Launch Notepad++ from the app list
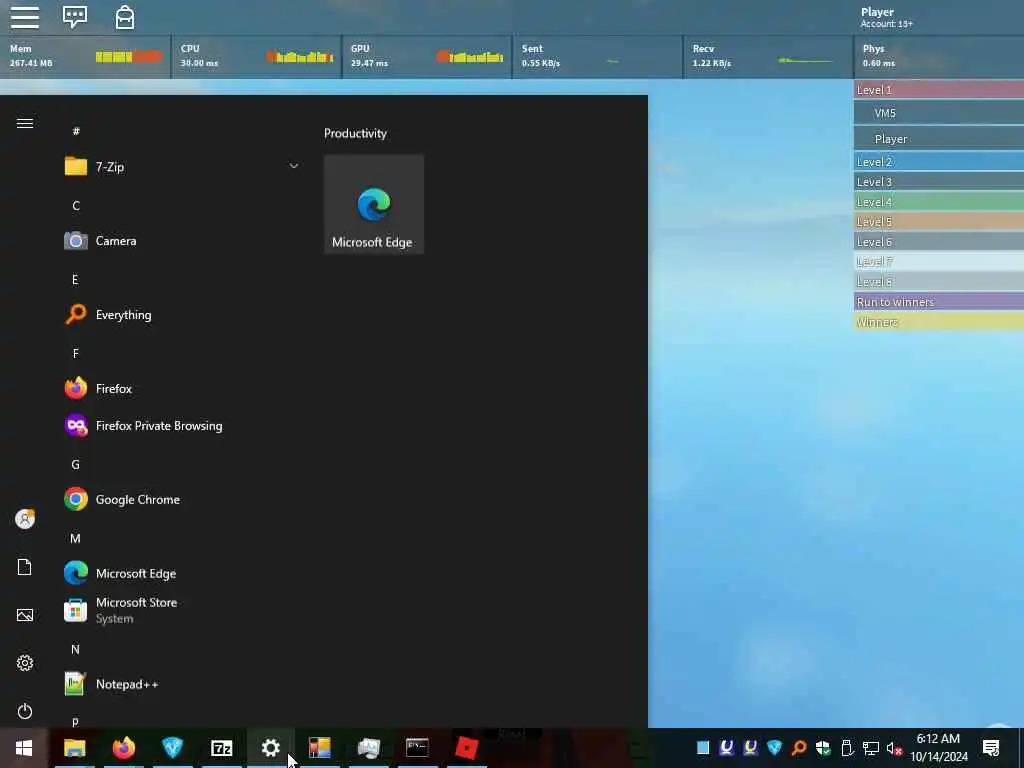1024x768 pixels. point(183,684)
